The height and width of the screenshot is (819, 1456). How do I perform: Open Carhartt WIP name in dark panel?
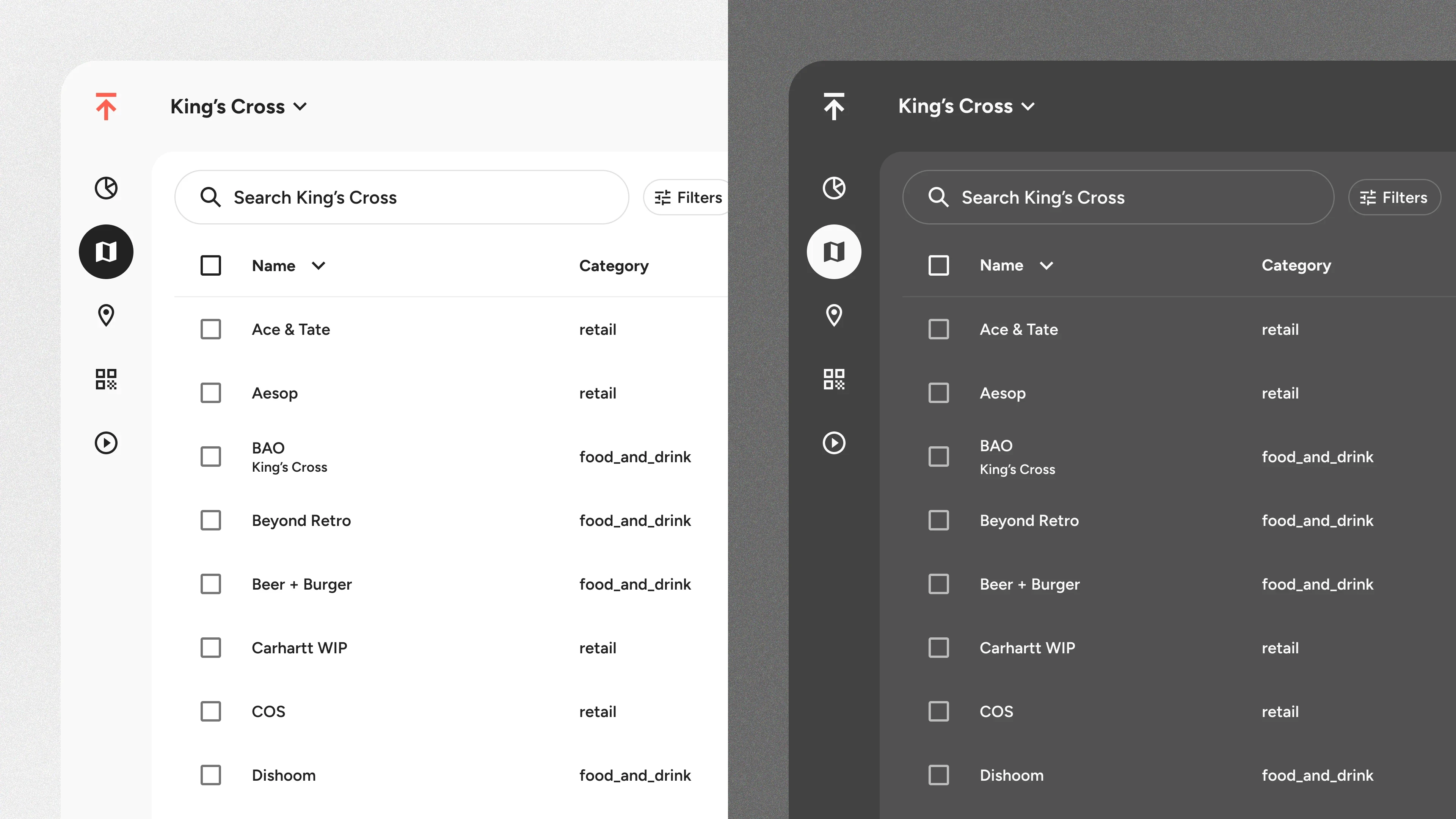pyautogui.click(x=1028, y=648)
